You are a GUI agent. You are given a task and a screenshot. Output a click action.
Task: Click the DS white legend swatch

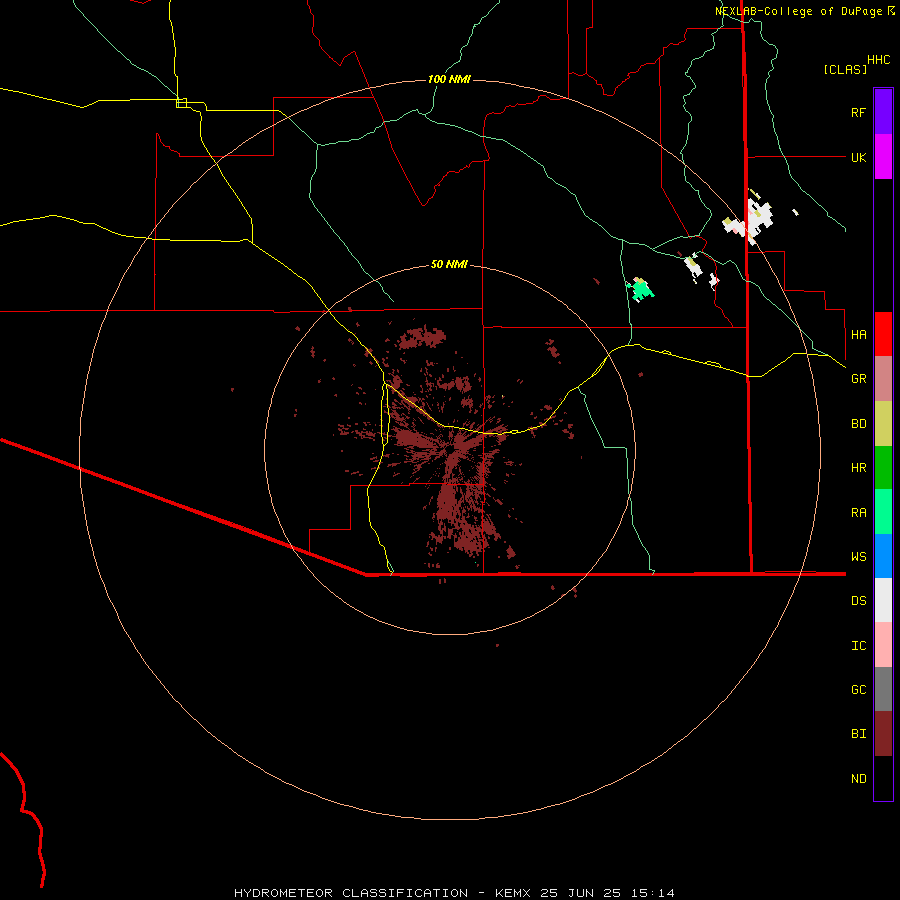tap(883, 600)
